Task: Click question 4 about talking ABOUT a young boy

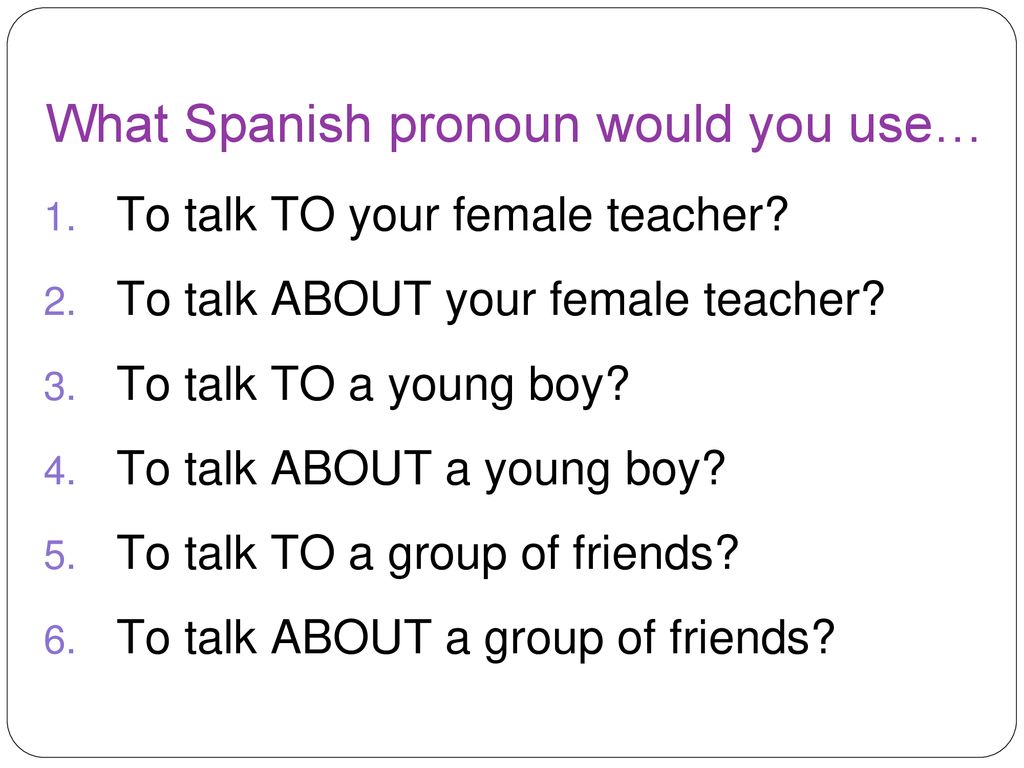Action: (x=421, y=470)
